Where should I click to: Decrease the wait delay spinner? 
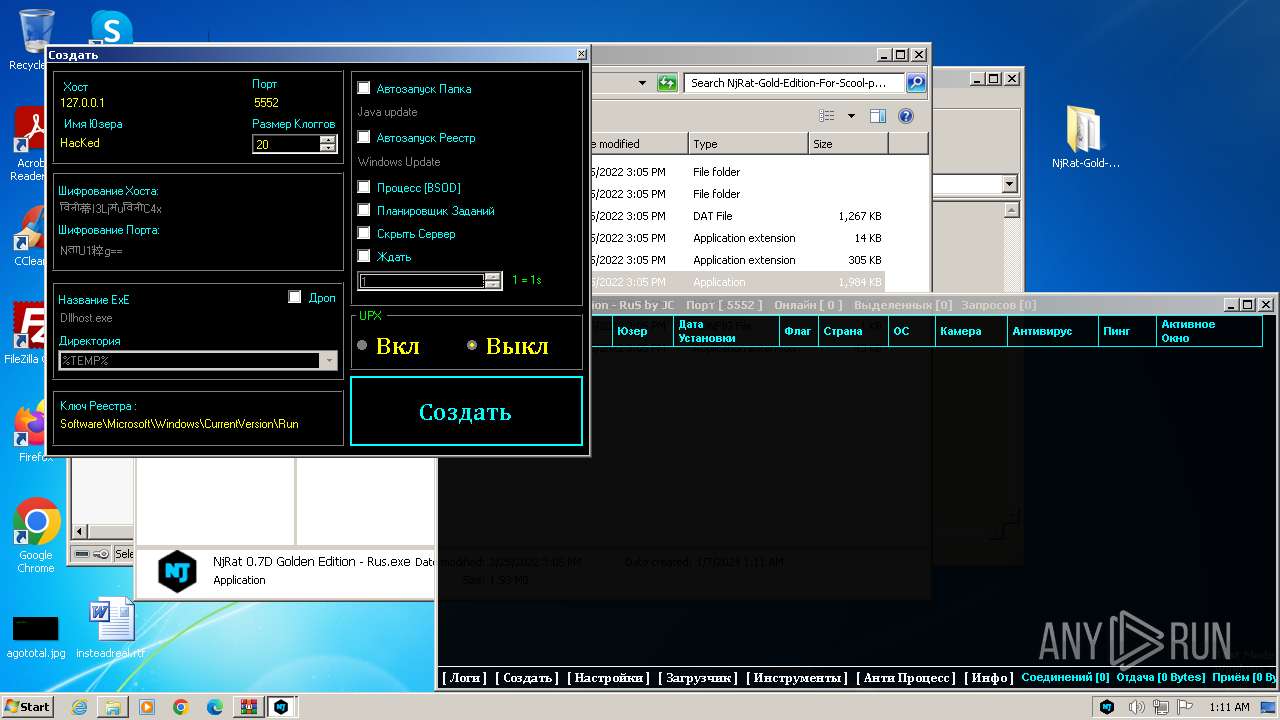(492, 285)
